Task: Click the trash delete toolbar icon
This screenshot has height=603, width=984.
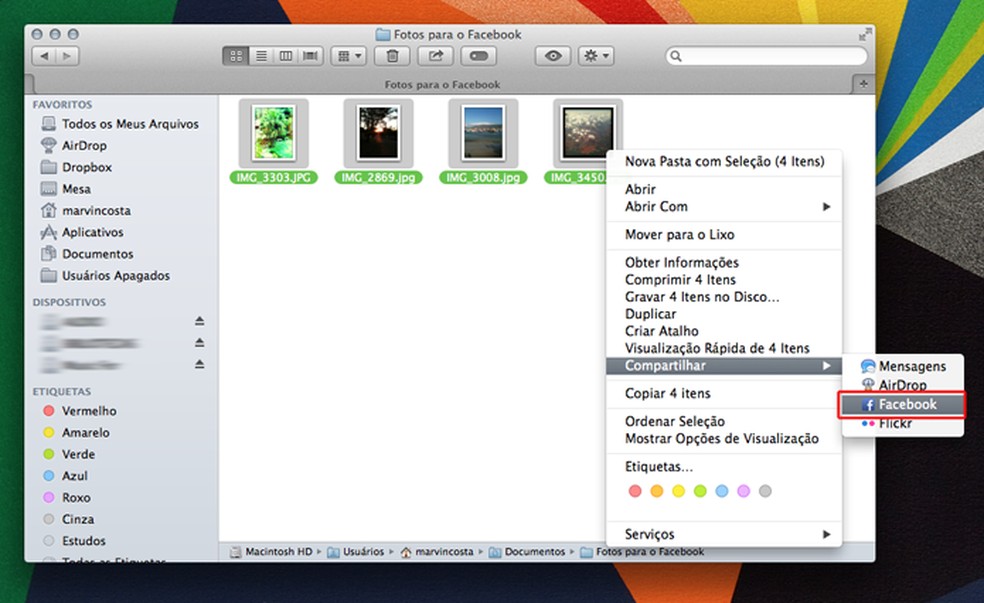Action: (393, 56)
